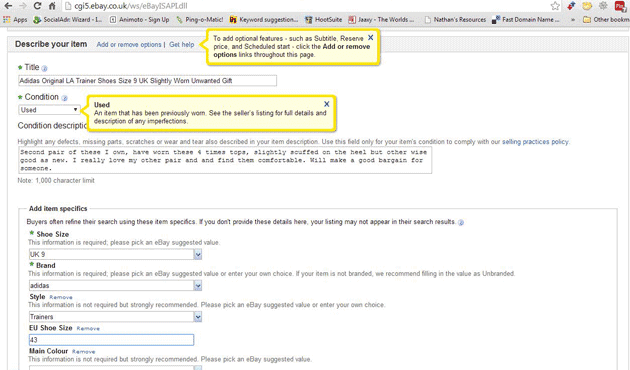Open SocialAdr Wizard bookmark

[x=68, y=19]
